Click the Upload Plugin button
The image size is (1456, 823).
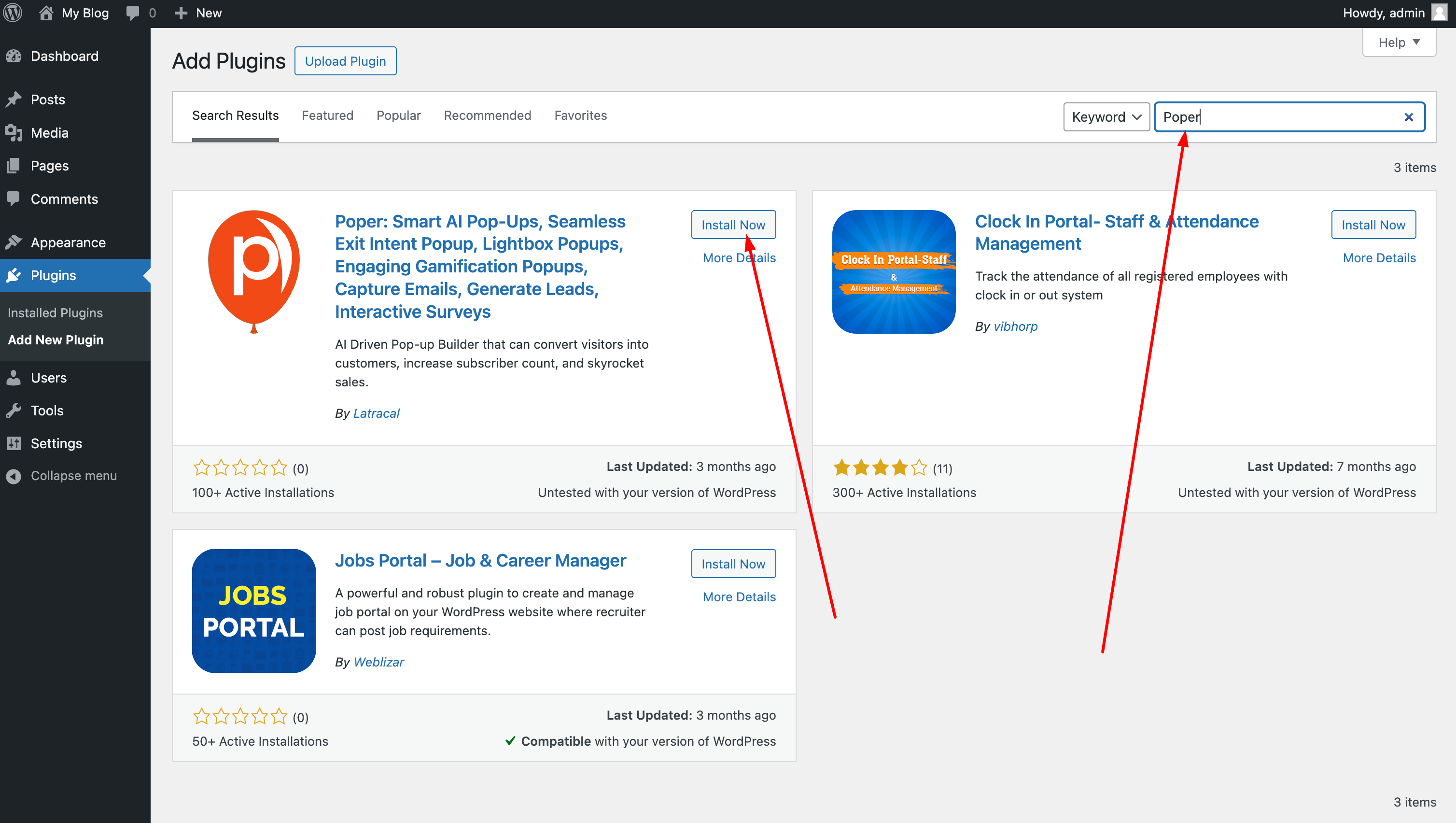(345, 61)
